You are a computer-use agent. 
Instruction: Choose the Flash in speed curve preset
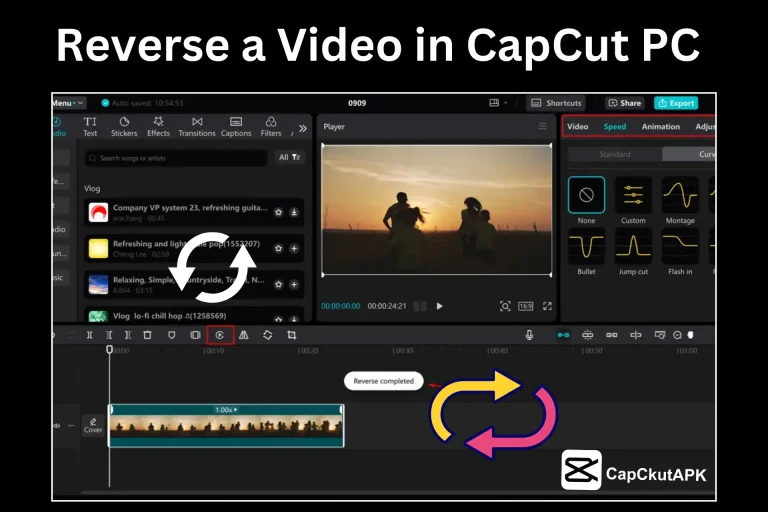click(x=680, y=246)
